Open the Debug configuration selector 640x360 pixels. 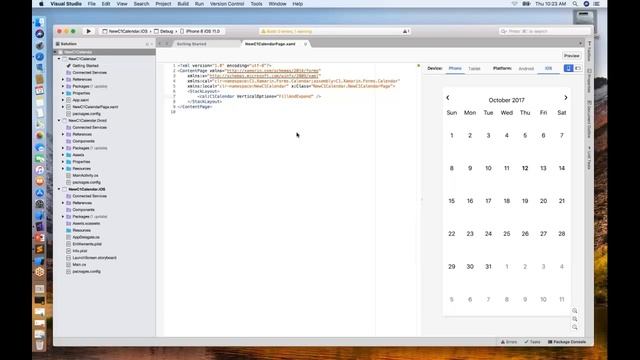[x=164, y=31]
